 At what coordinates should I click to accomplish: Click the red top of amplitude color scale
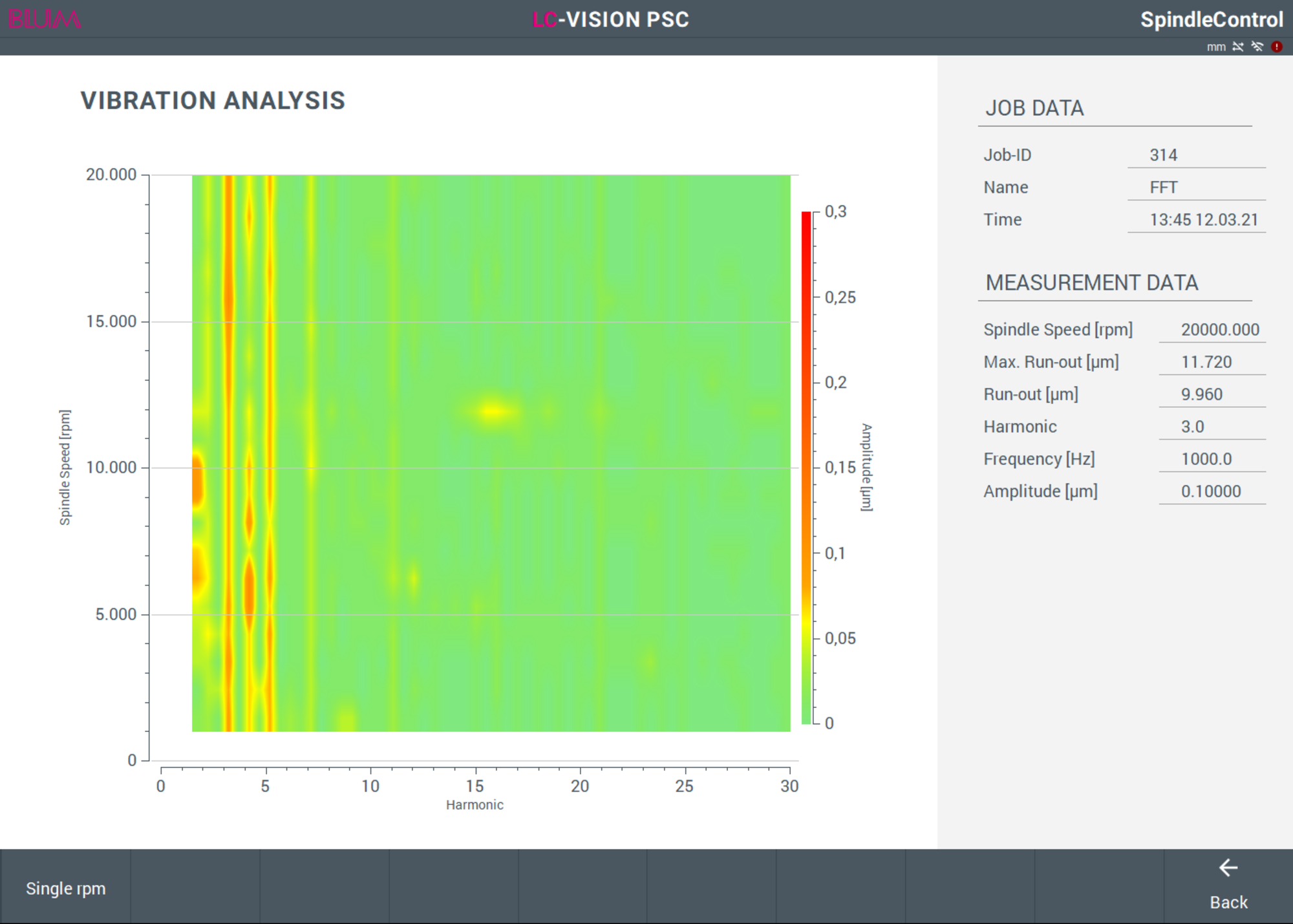click(806, 223)
